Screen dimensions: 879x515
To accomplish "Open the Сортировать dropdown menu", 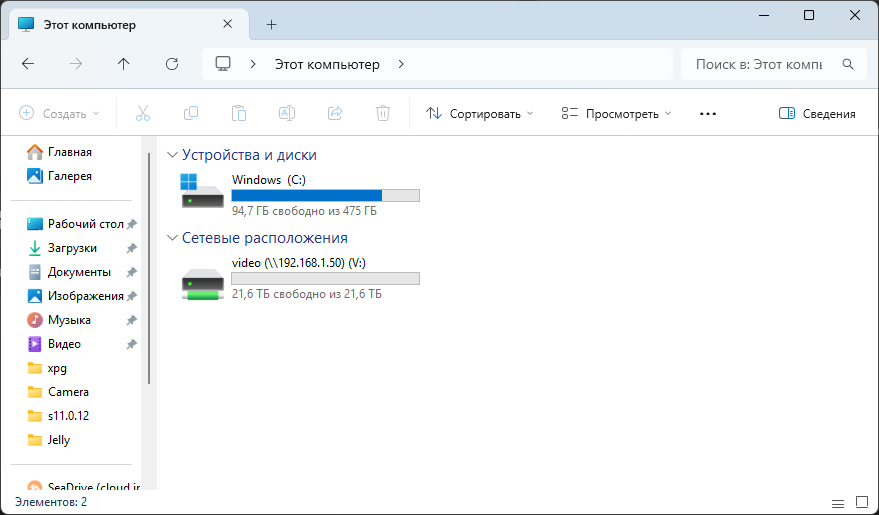I will click(x=480, y=114).
